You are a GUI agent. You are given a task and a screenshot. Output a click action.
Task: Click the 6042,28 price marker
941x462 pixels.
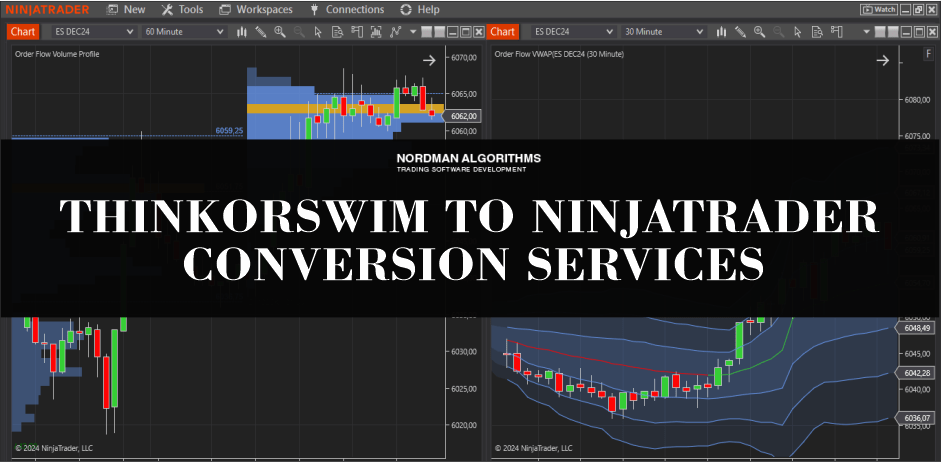(916, 373)
